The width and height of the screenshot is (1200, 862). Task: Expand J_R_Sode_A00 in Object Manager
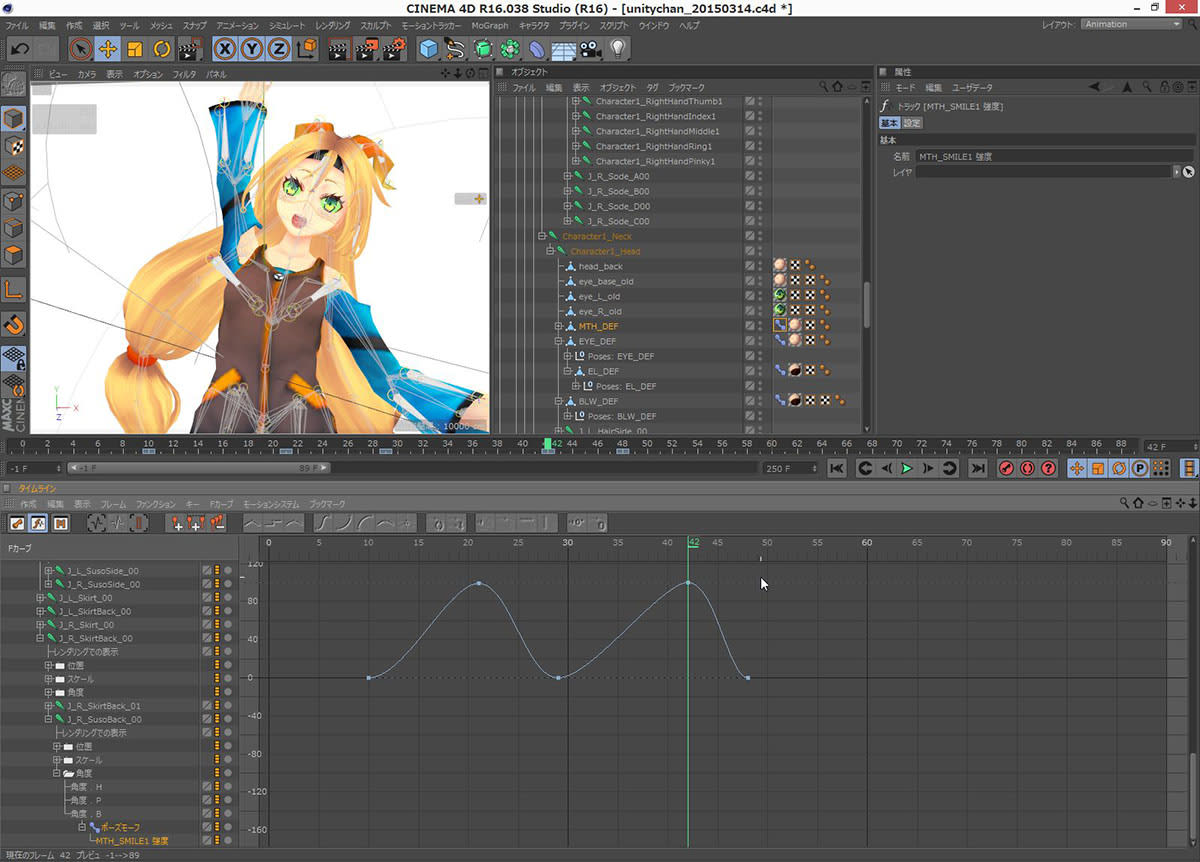[567, 176]
